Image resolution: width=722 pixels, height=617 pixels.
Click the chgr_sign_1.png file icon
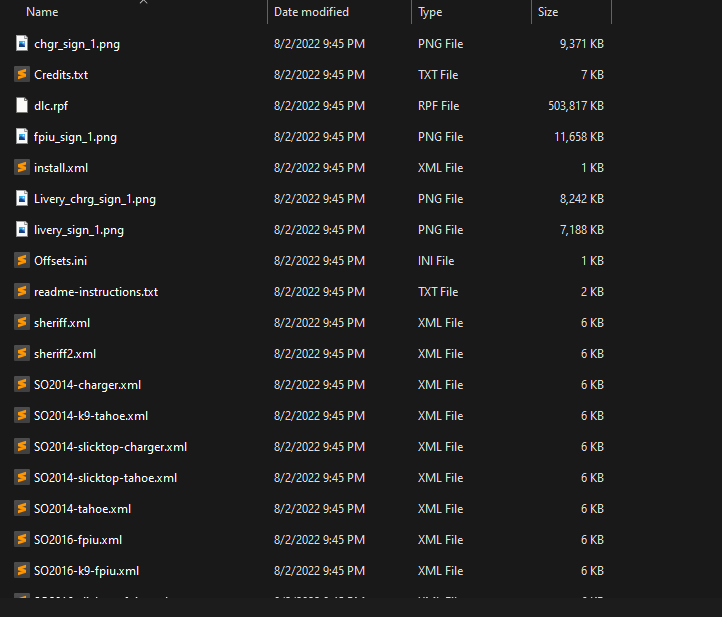pyautogui.click(x=22, y=44)
